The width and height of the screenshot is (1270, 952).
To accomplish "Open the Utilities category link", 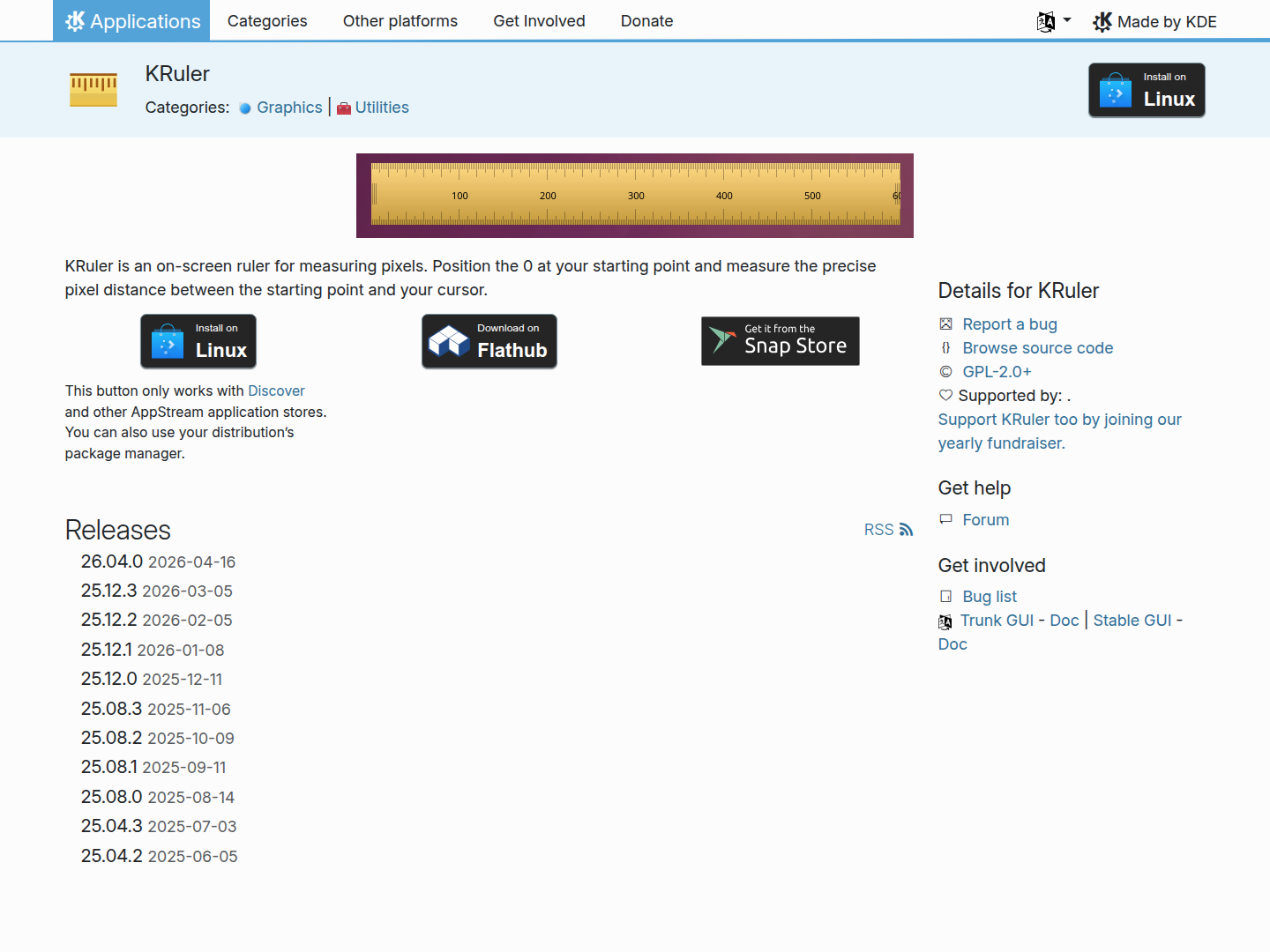I will (x=382, y=108).
